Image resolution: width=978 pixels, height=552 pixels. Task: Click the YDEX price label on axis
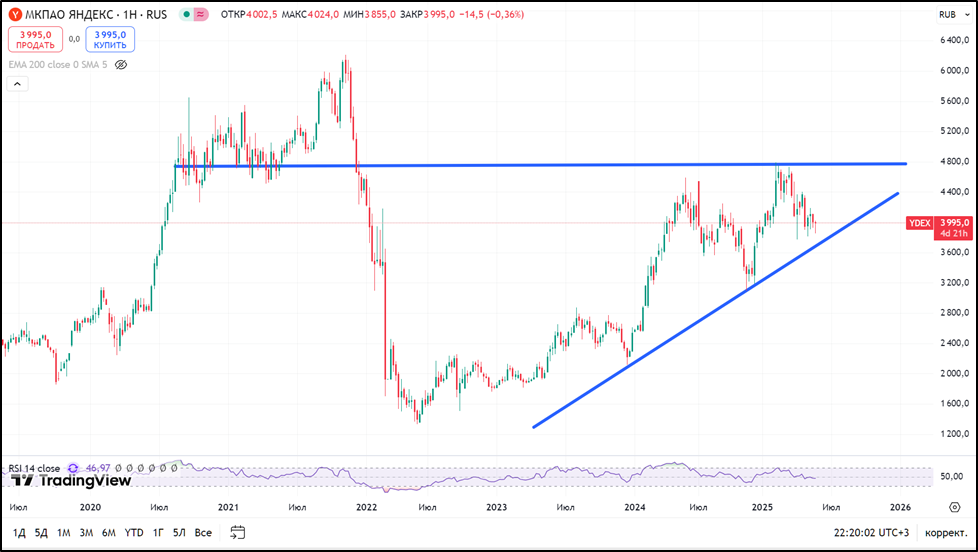click(x=919, y=223)
